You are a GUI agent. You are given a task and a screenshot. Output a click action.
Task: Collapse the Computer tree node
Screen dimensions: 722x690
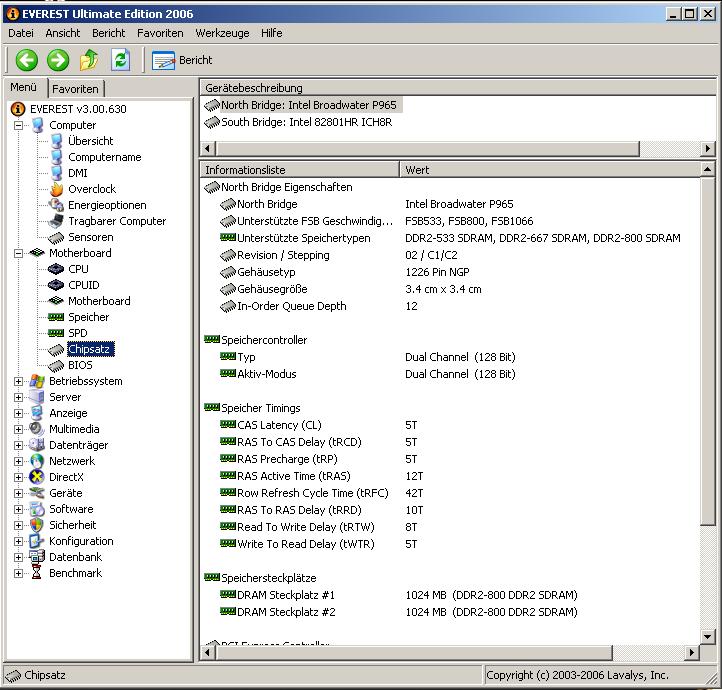coord(18,125)
